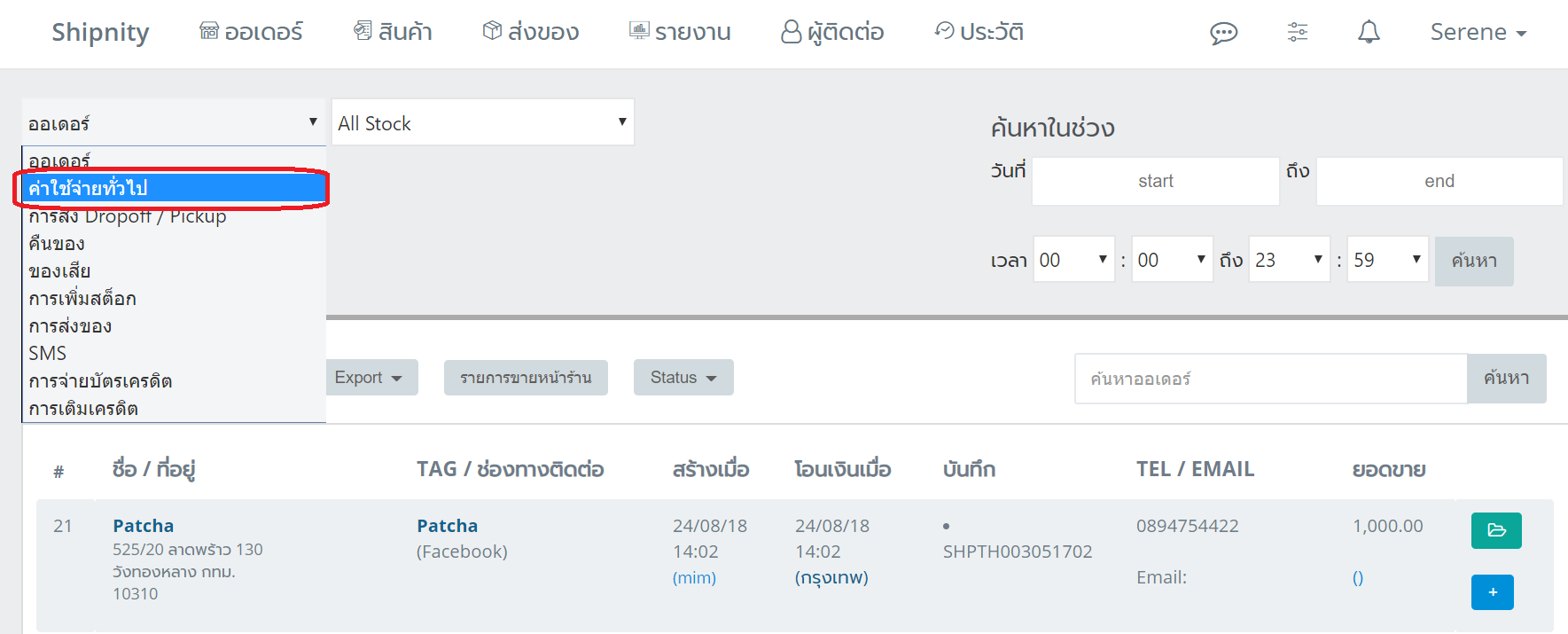Click the green open-folder icon for order 21

[x=1496, y=530]
